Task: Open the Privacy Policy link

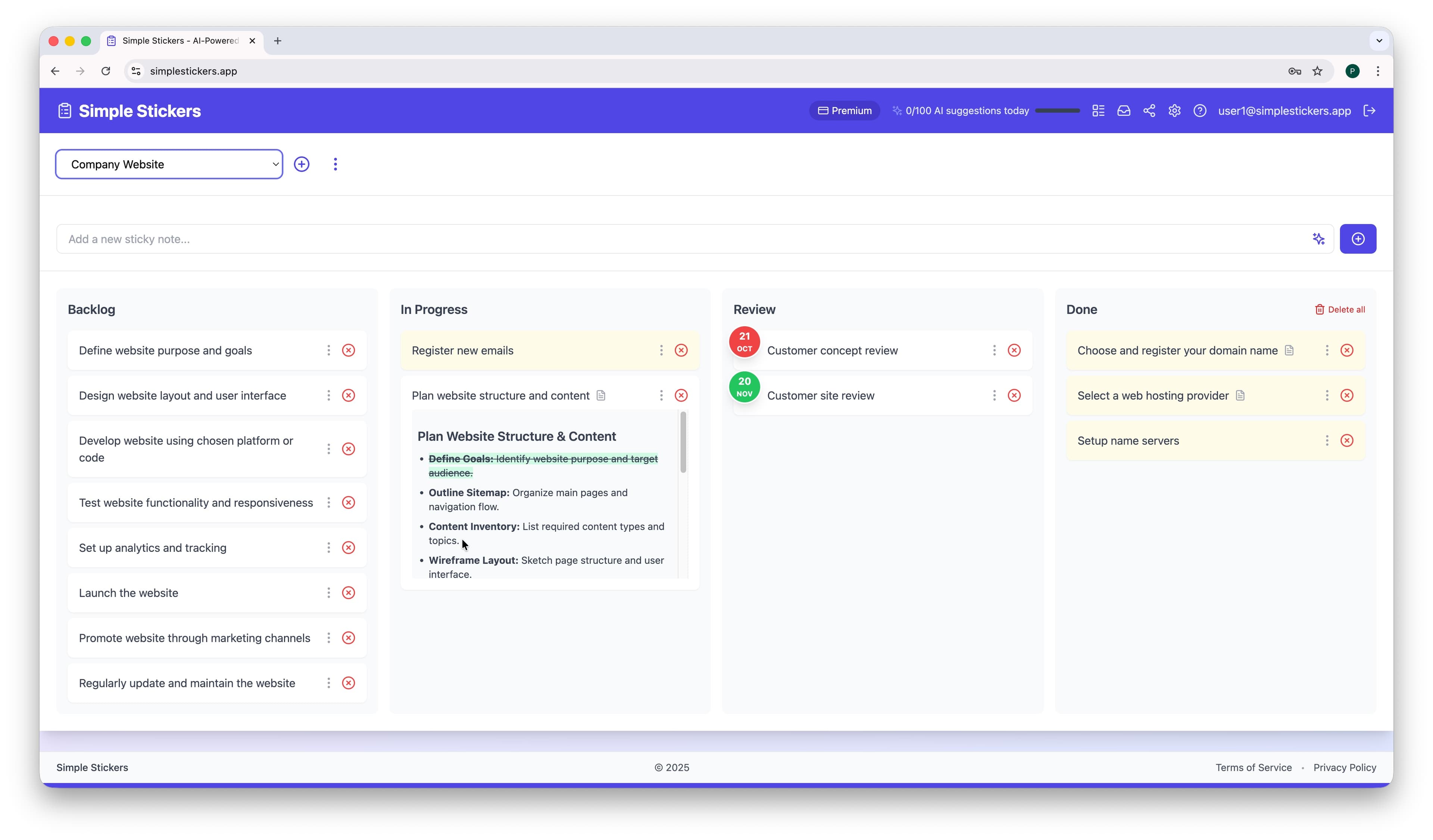Action: click(1344, 767)
